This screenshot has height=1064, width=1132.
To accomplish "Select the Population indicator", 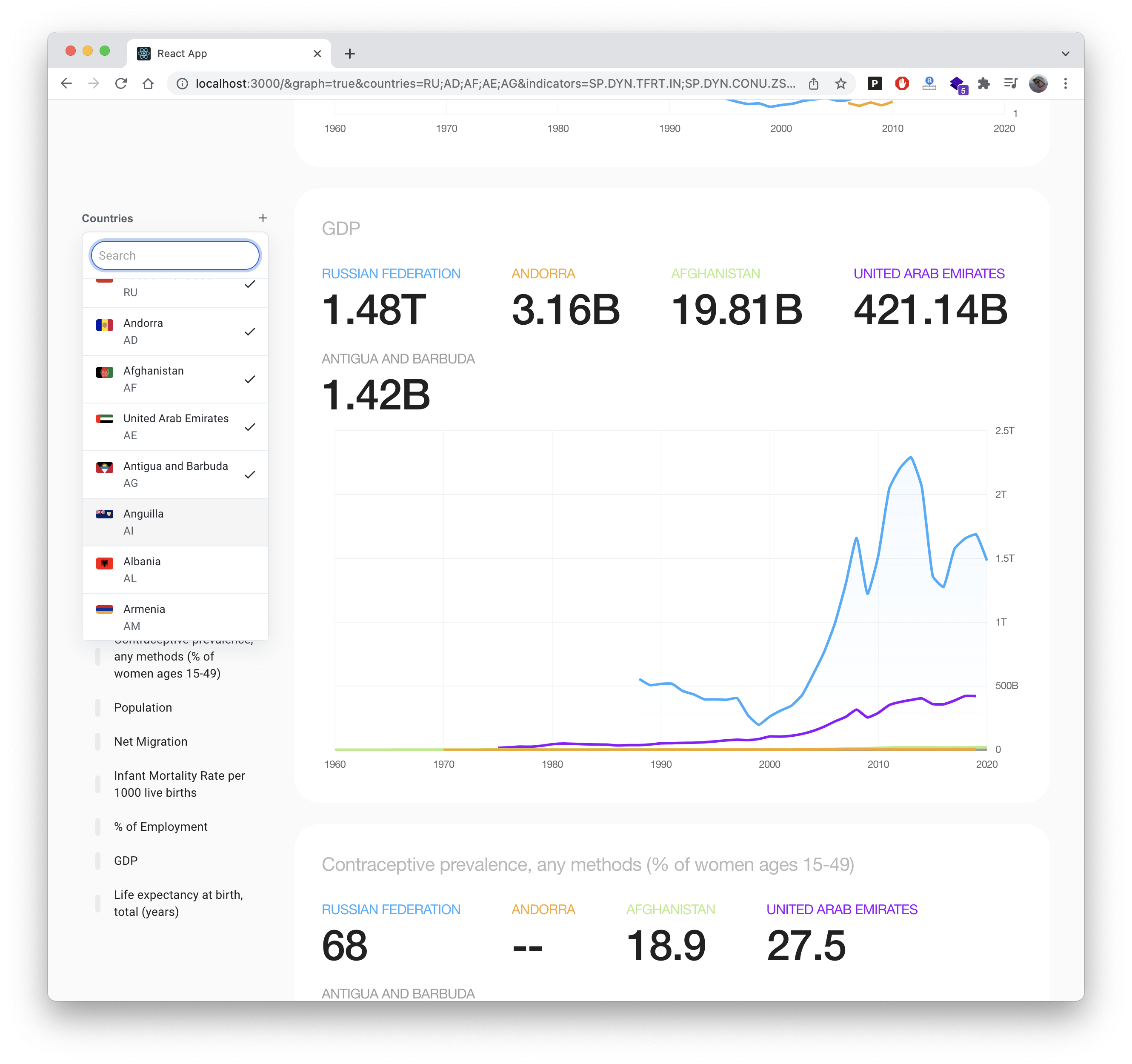I will point(143,707).
